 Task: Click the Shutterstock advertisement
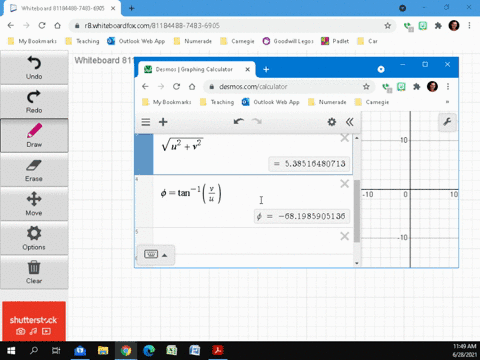pos(34,321)
